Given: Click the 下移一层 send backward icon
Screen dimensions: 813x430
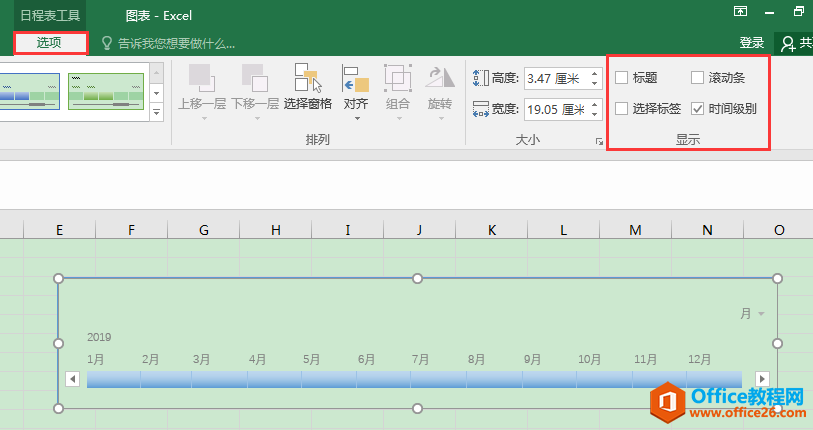Looking at the screenshot, I should (255, 78).
